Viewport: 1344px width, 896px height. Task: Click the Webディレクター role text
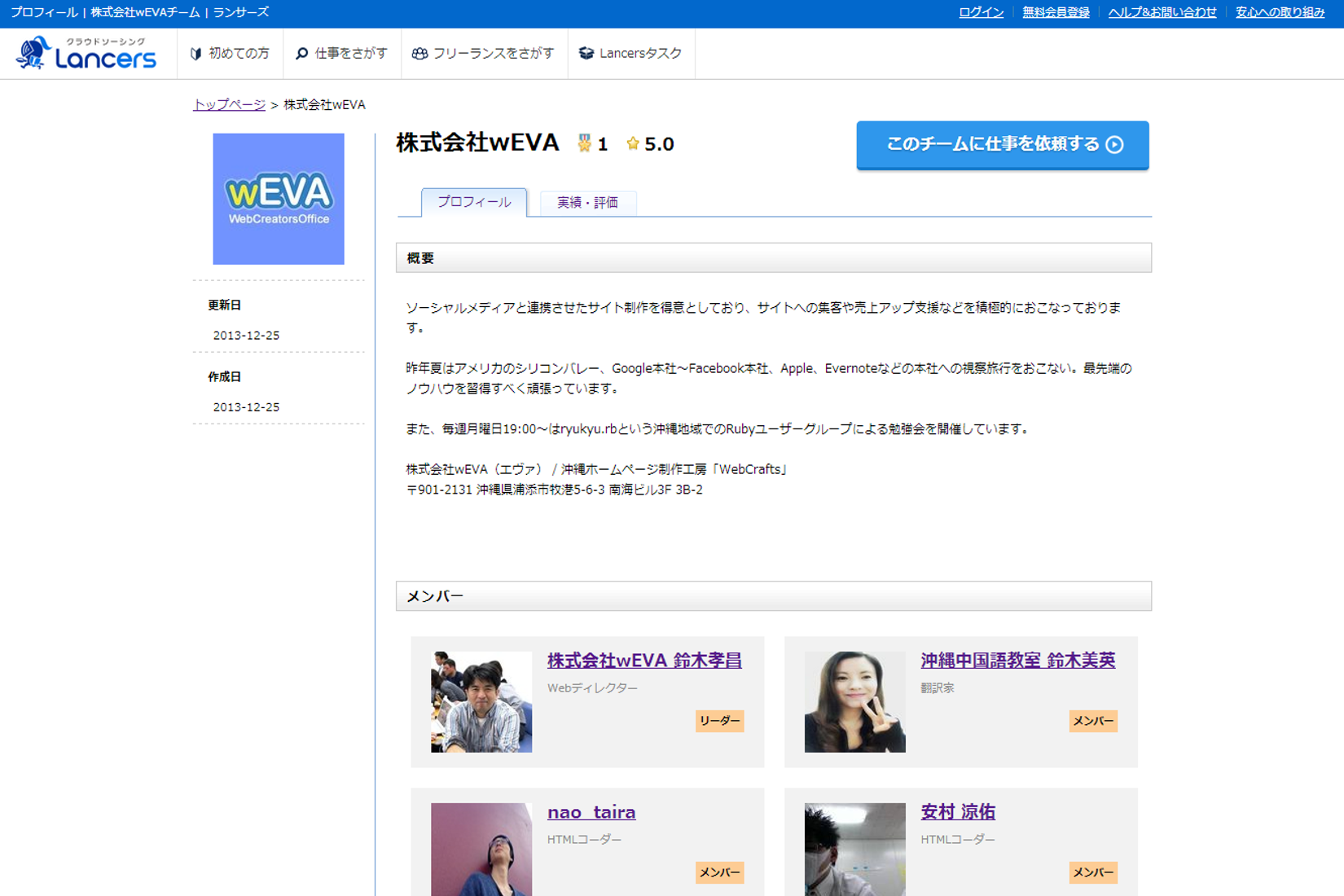tap(593, 688)
